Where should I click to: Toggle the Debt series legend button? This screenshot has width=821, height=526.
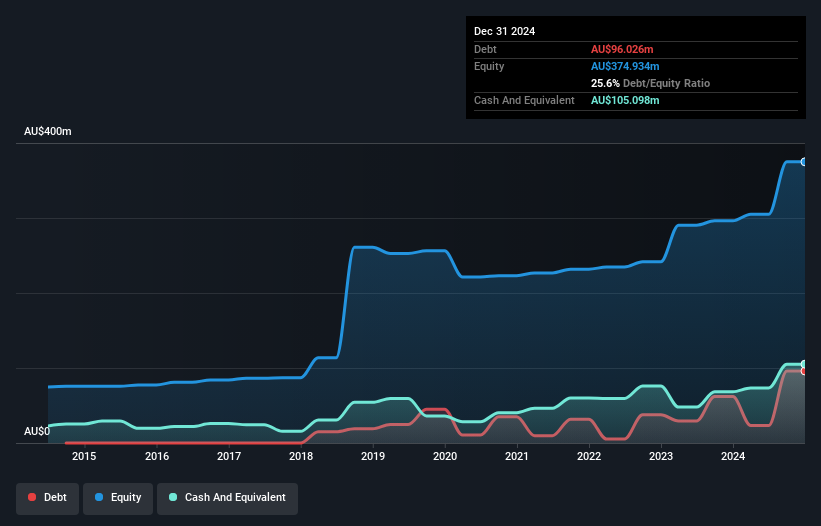point(48,498)
